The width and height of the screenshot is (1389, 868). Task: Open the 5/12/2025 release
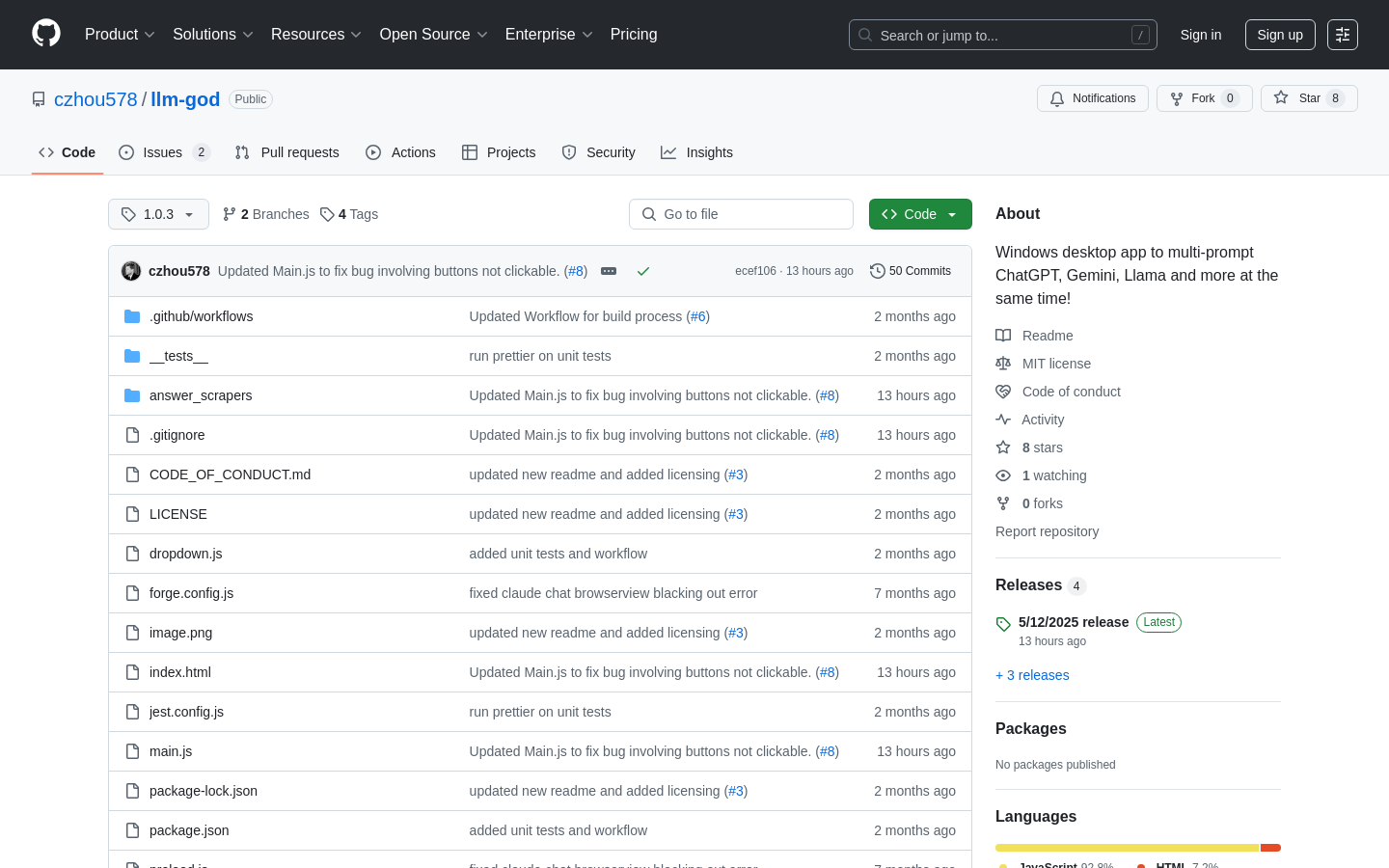tap(1074, 622)
